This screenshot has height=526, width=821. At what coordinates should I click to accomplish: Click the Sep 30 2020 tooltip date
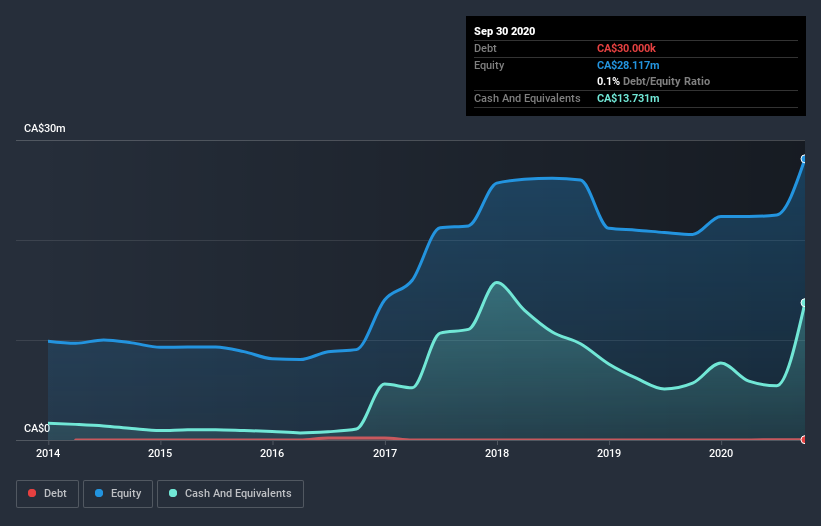pos(505,31)
